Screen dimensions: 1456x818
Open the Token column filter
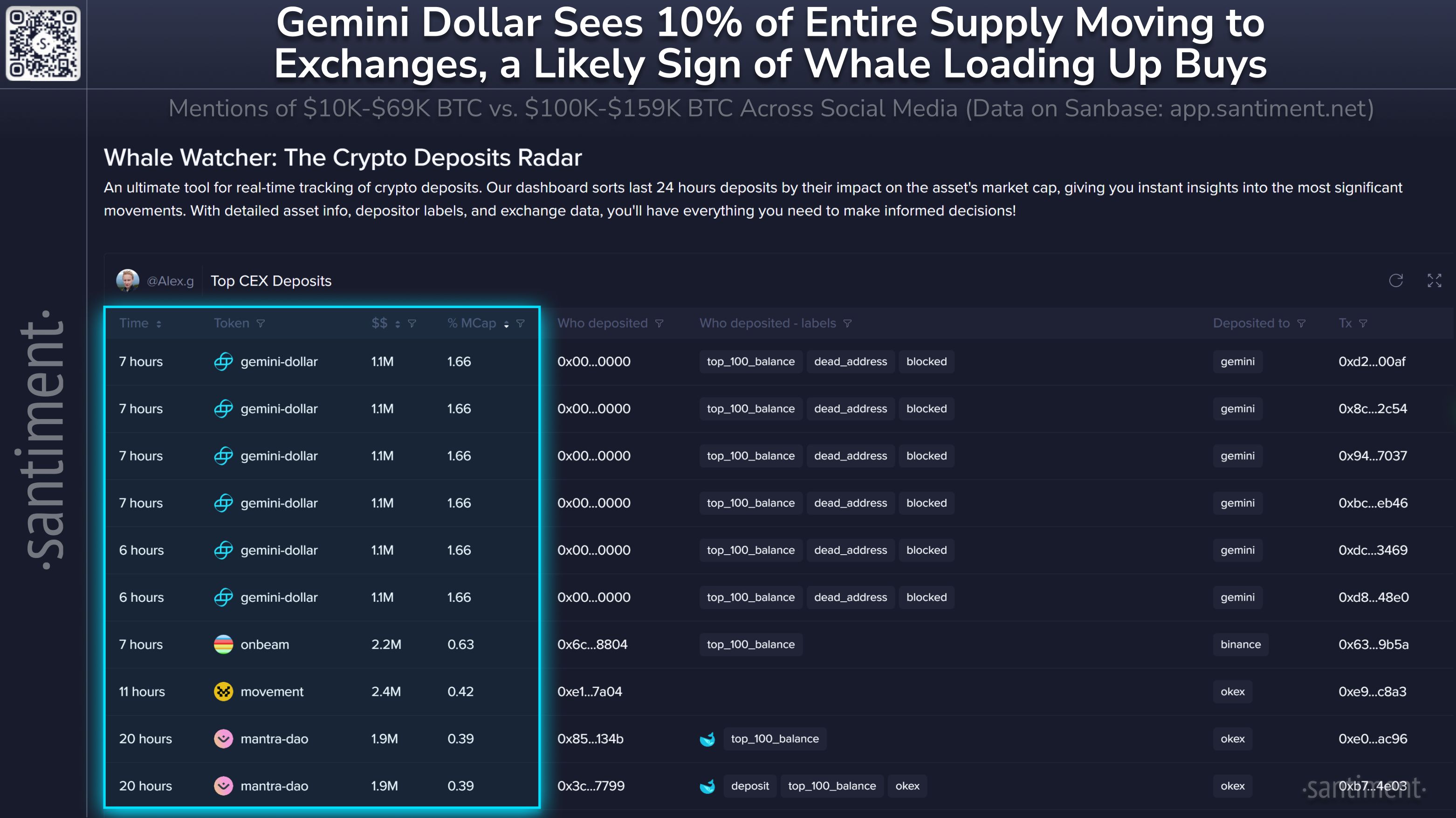pyautogui.click(x=261, y=323)
